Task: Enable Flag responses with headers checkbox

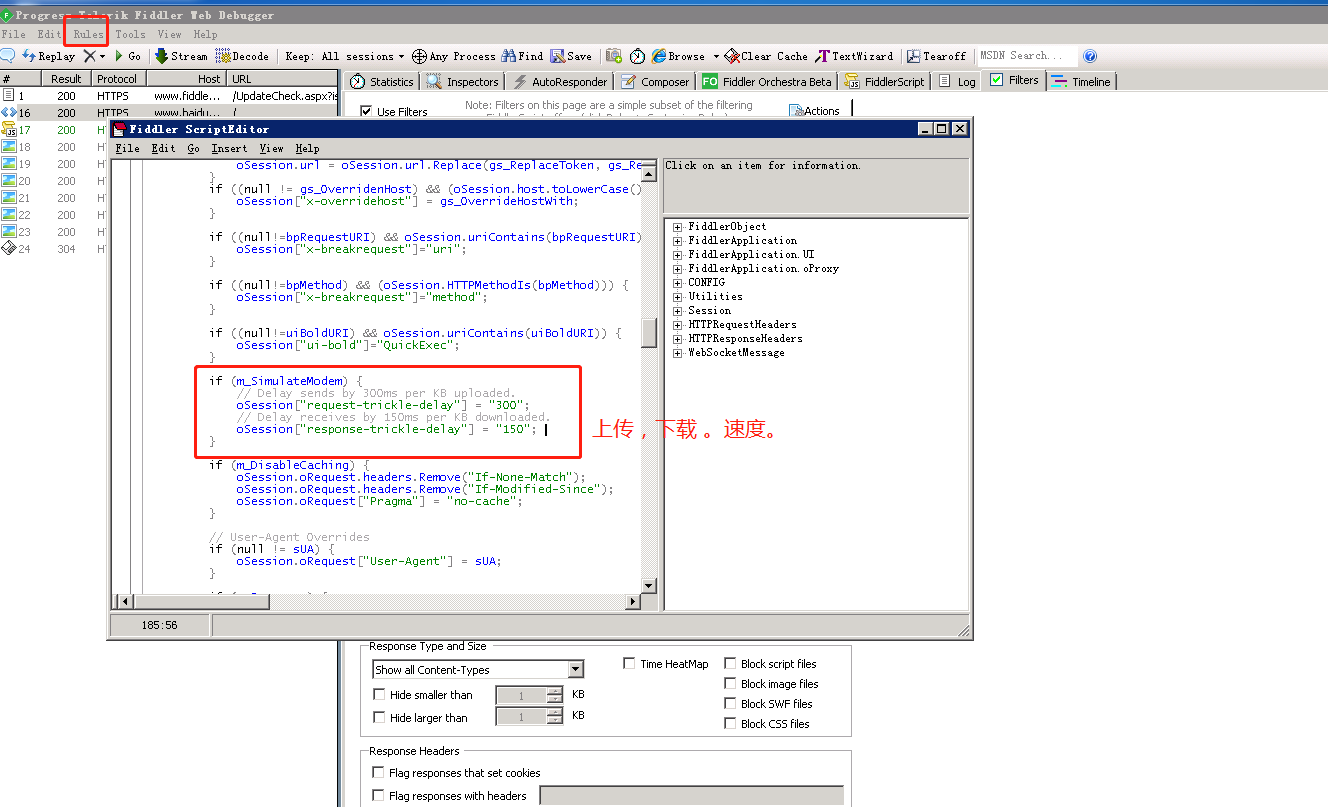Action: click(378, 796)
